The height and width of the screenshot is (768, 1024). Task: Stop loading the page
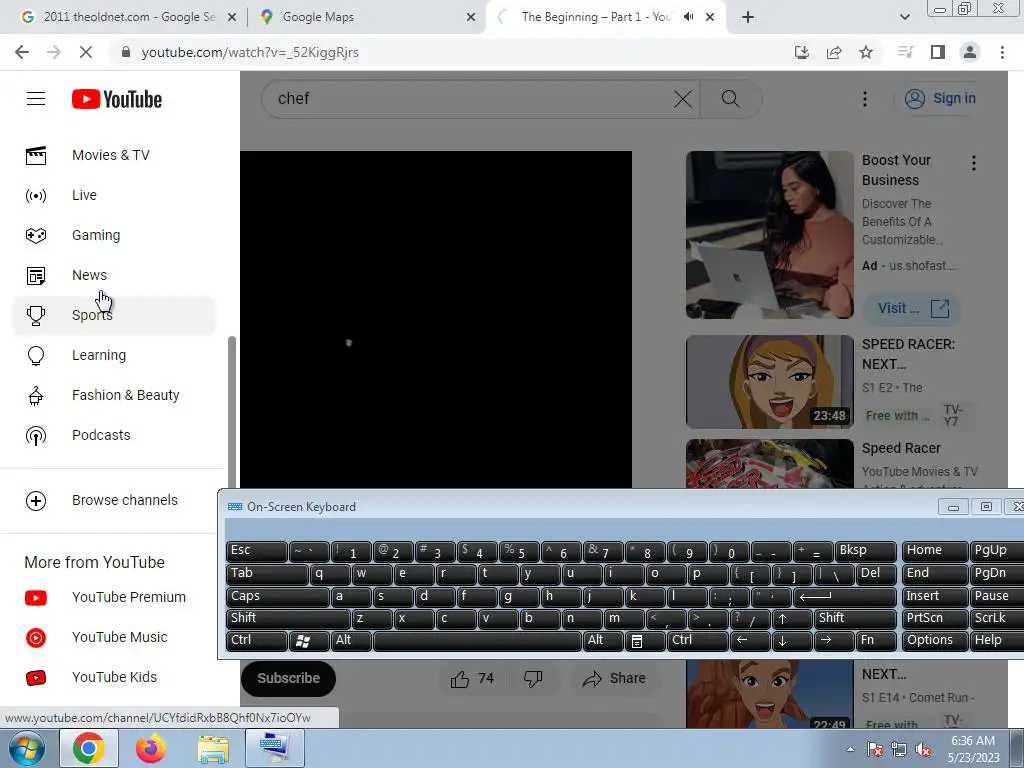[x=86, y=52]
